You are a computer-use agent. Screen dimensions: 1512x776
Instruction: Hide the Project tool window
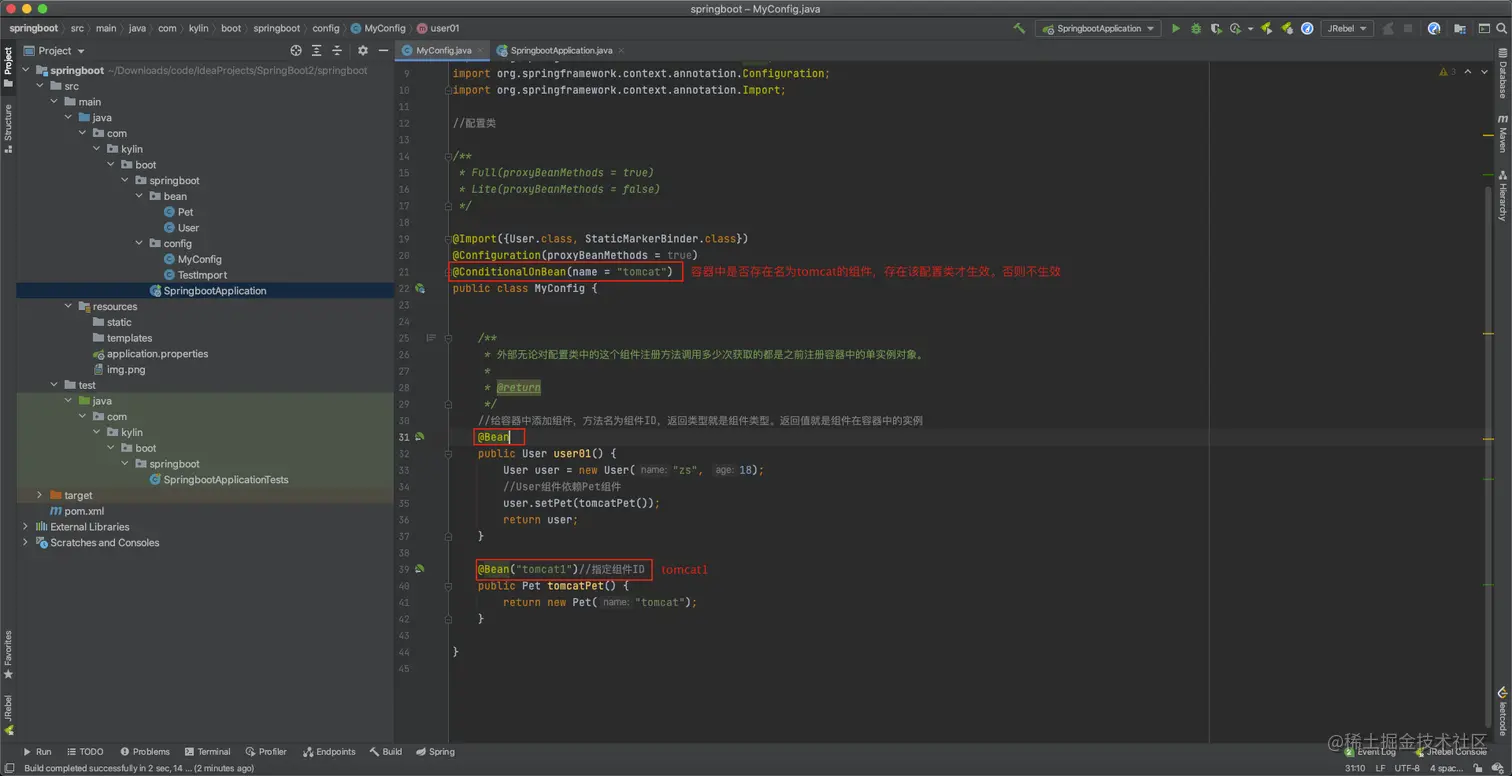click(x=383, y=50)
